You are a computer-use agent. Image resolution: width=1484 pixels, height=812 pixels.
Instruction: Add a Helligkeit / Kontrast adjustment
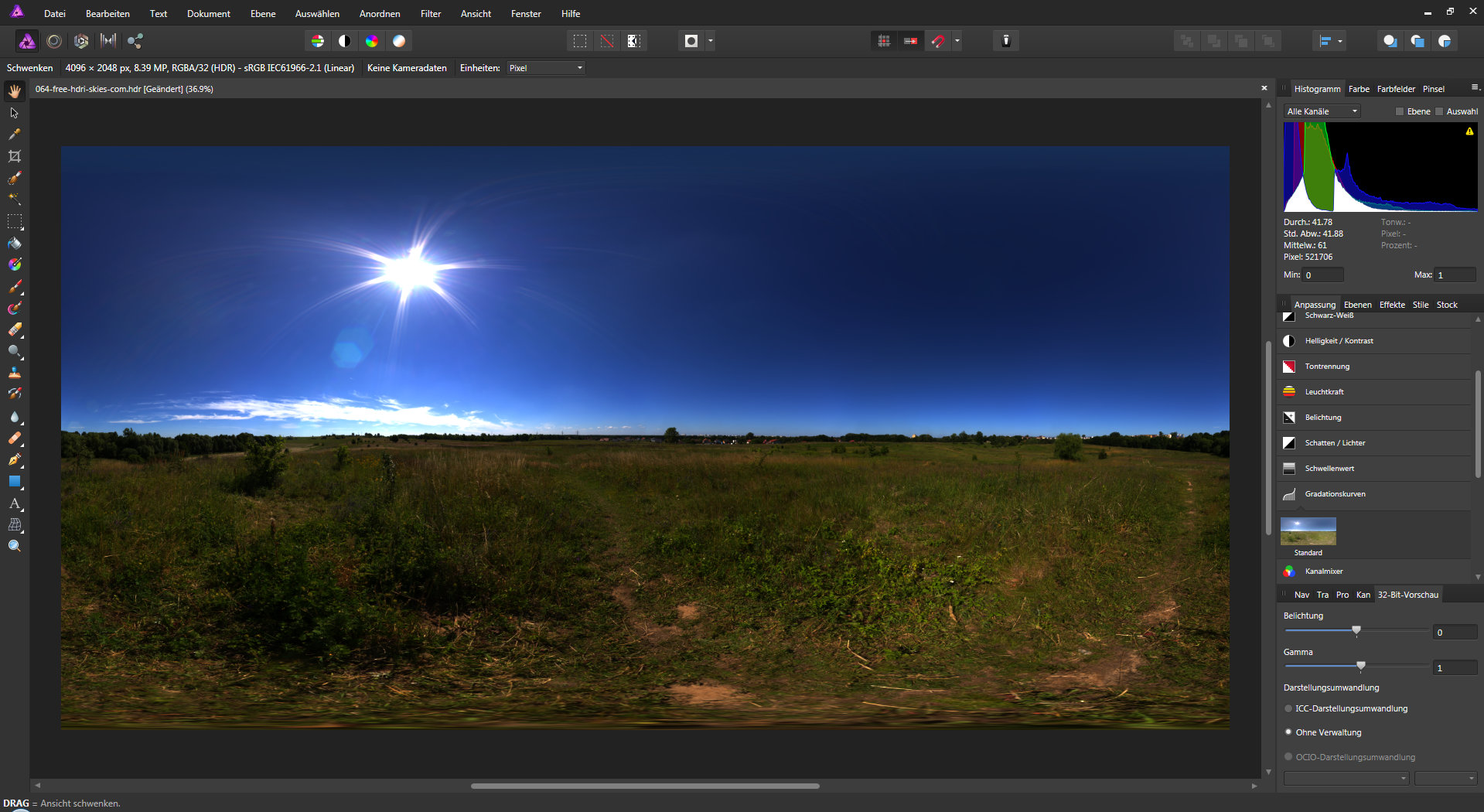1339,341
